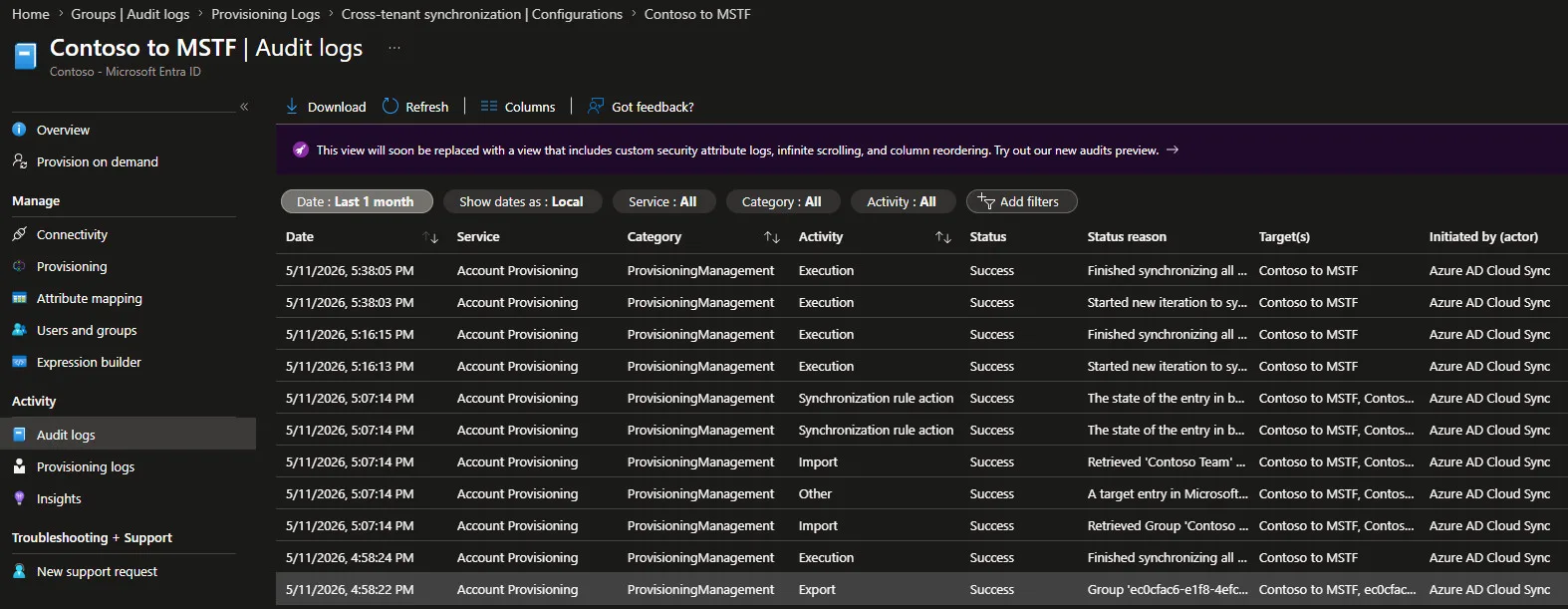The height and width of the screenshot is (609, 1568).
Task: Toggle Show dates as Local filter
Action: (522, 201)
